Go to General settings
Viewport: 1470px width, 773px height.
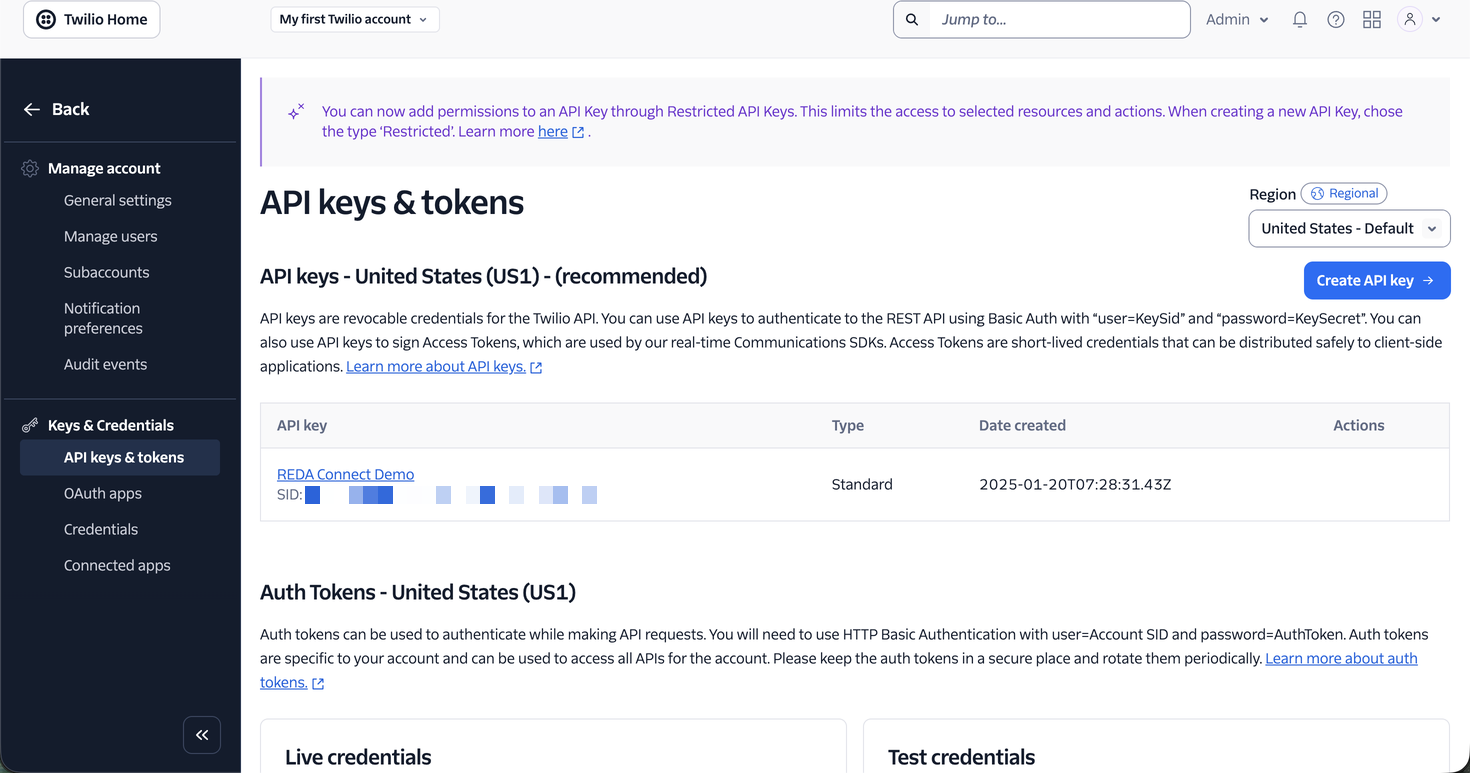click(118, 200)
